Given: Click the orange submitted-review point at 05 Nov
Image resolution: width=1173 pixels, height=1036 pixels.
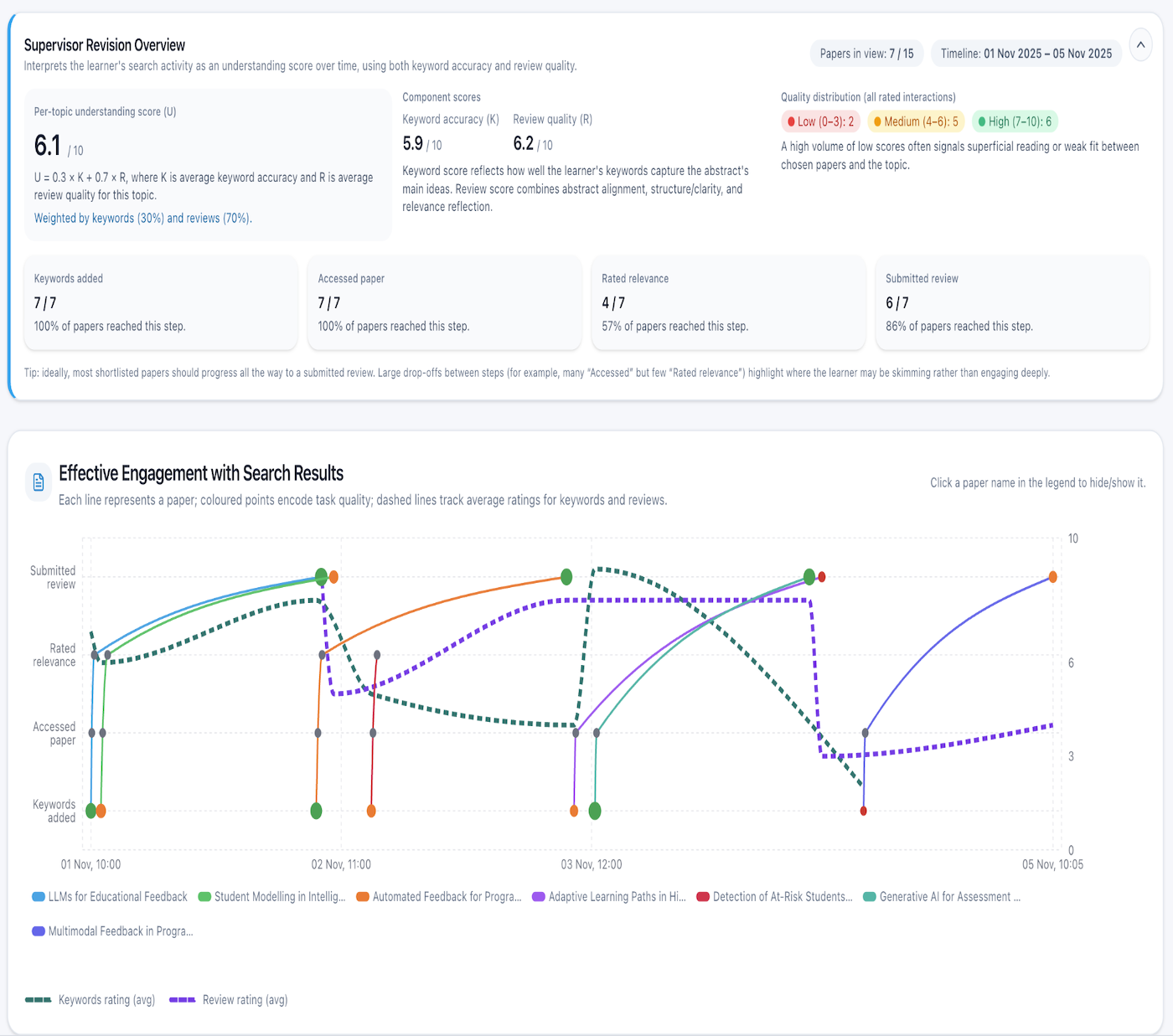Looking at the screenshot, I should [1053, 577].
